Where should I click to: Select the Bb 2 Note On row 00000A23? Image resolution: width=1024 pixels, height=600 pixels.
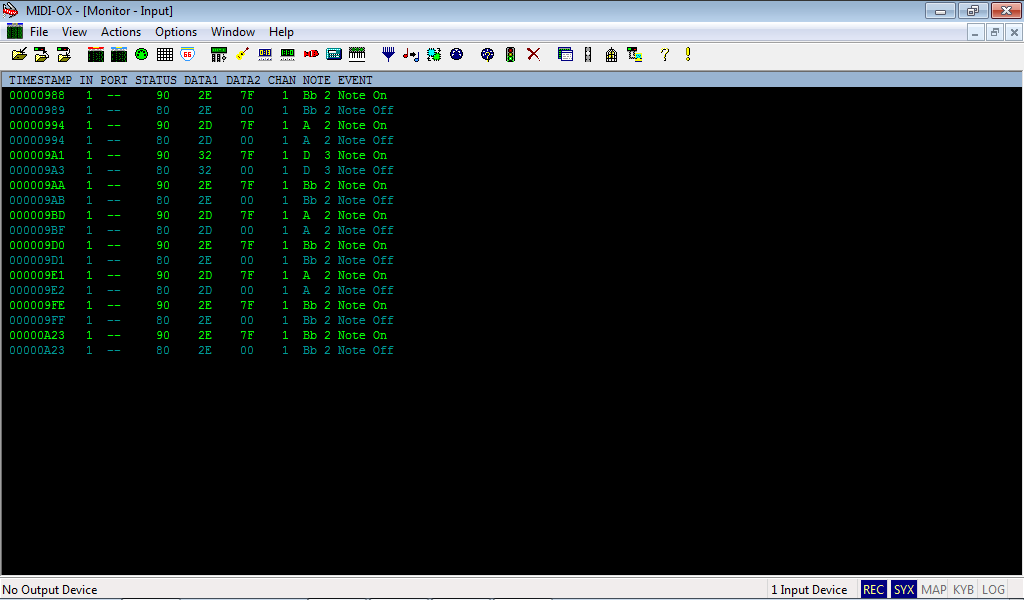pyautogui.click(x=198, y=336)
